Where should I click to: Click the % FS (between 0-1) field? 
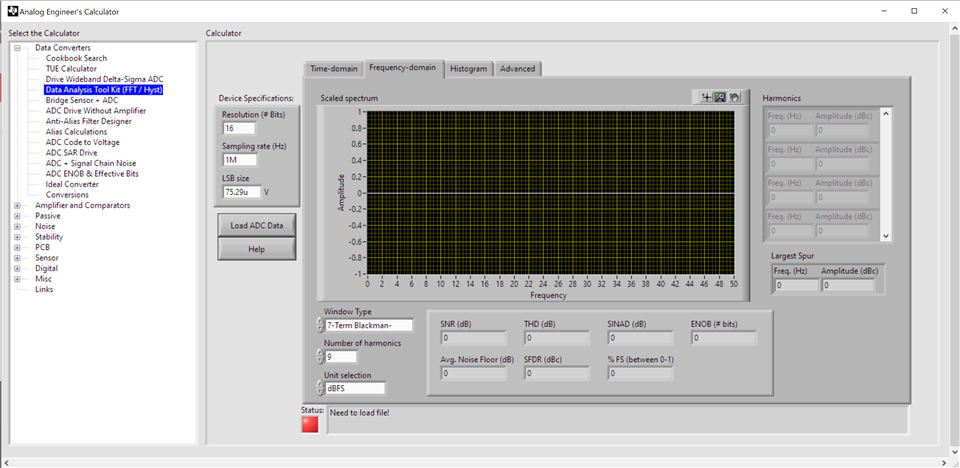(640, 373)
